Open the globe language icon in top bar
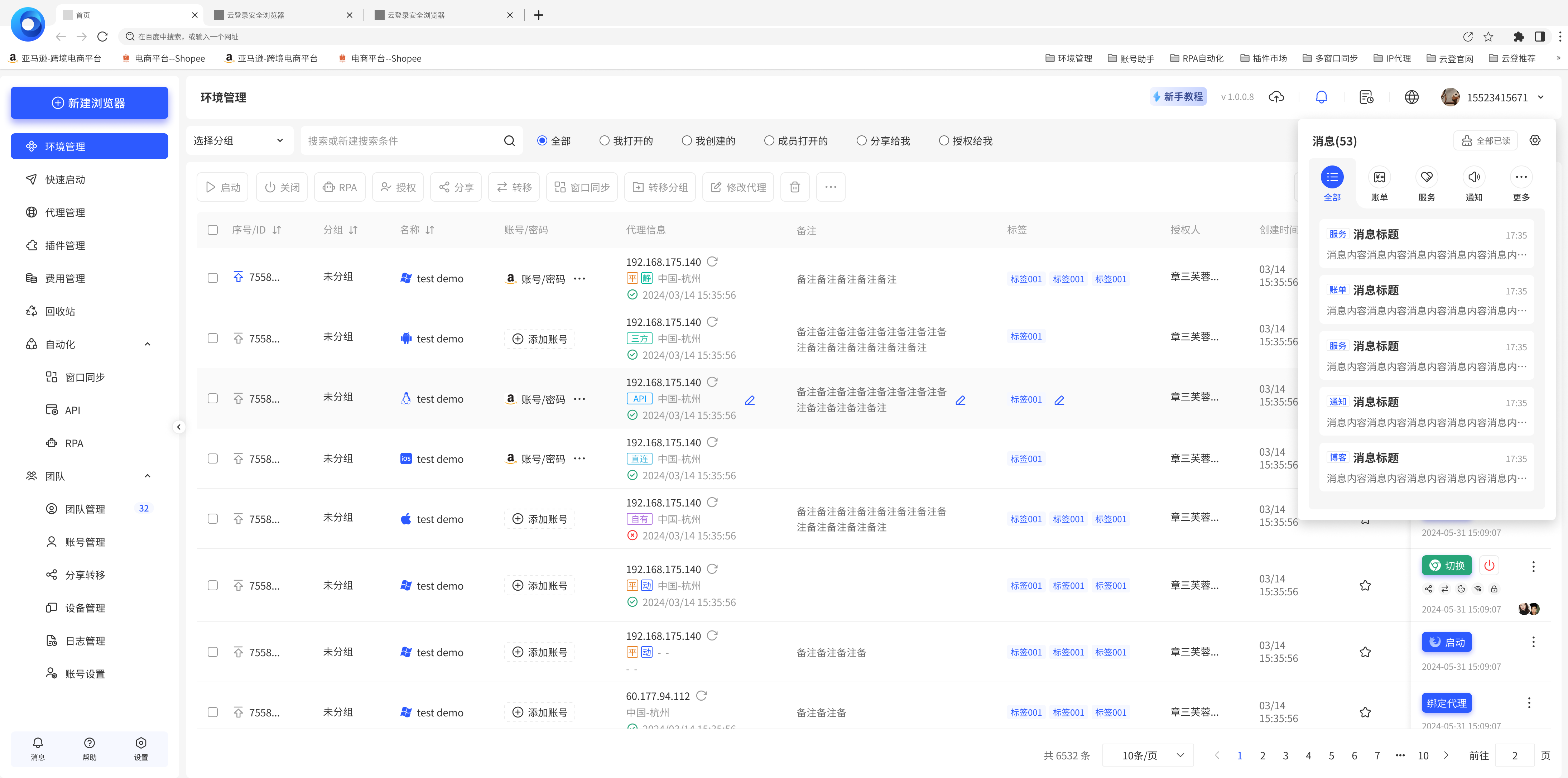Viewport: 1568px width, 778px height. coord(1411,97)
